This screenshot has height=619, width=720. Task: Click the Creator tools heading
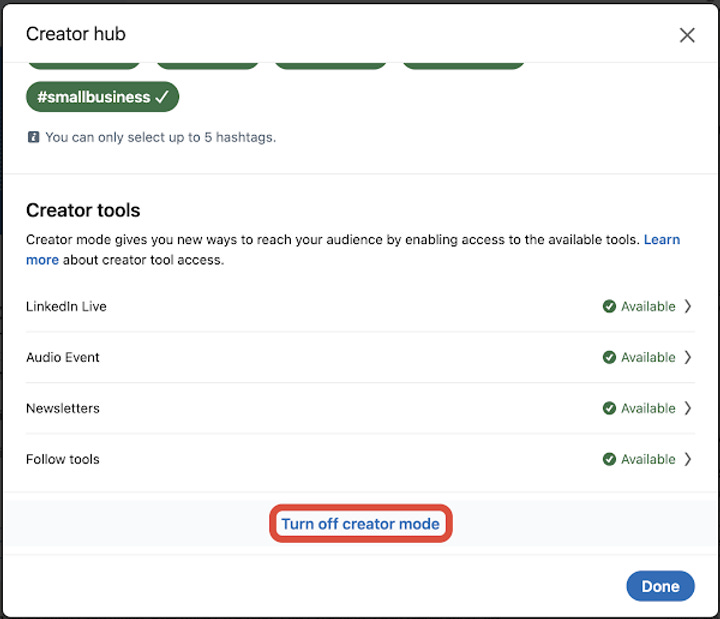click(x=83, y=210)
